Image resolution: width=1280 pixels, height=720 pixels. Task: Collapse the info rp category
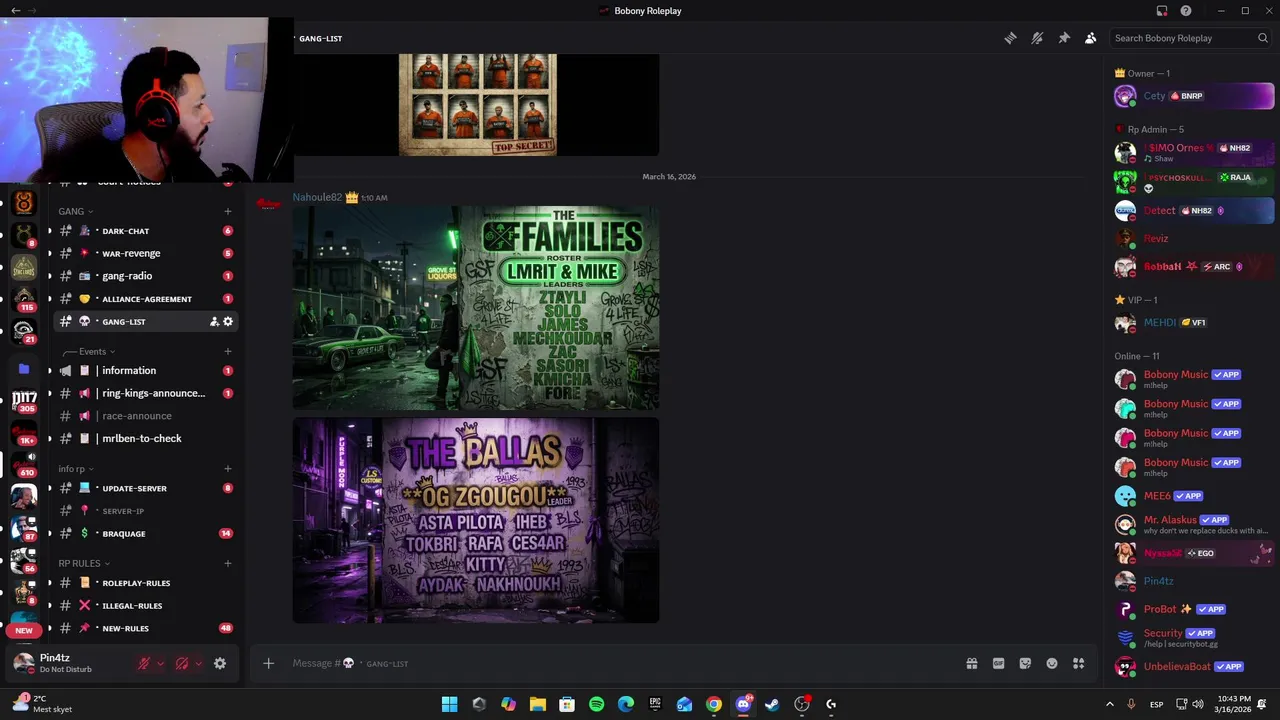click(x=75, y=468)
